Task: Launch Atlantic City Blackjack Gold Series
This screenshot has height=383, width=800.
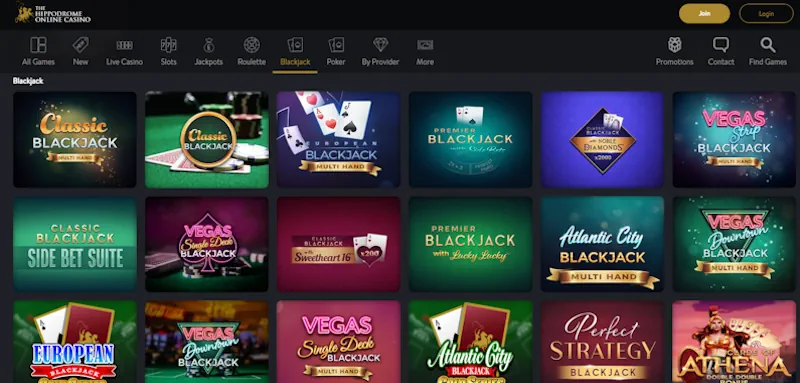Action: pyautogui.click(x=470, y=342)
